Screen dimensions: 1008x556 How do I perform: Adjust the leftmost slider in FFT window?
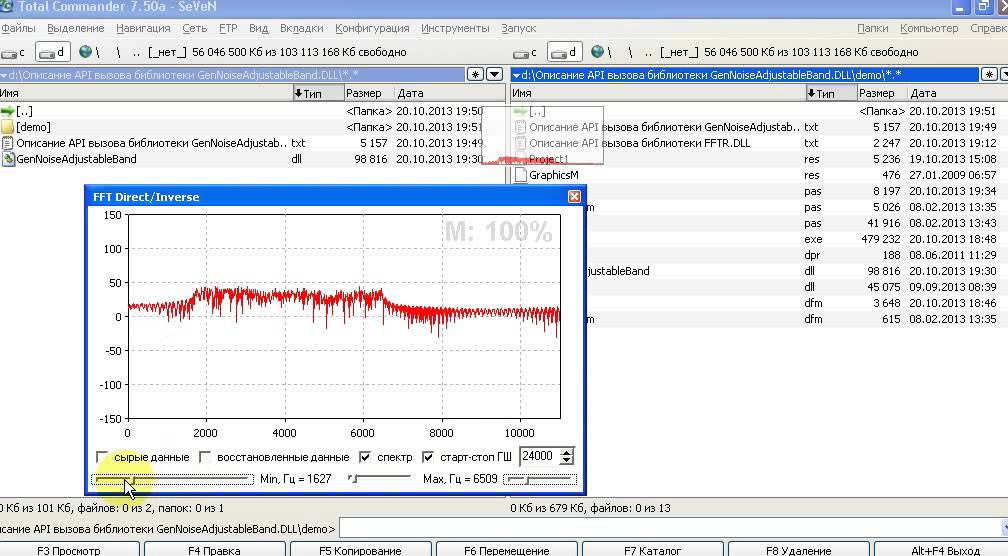(x=172, y=479)
